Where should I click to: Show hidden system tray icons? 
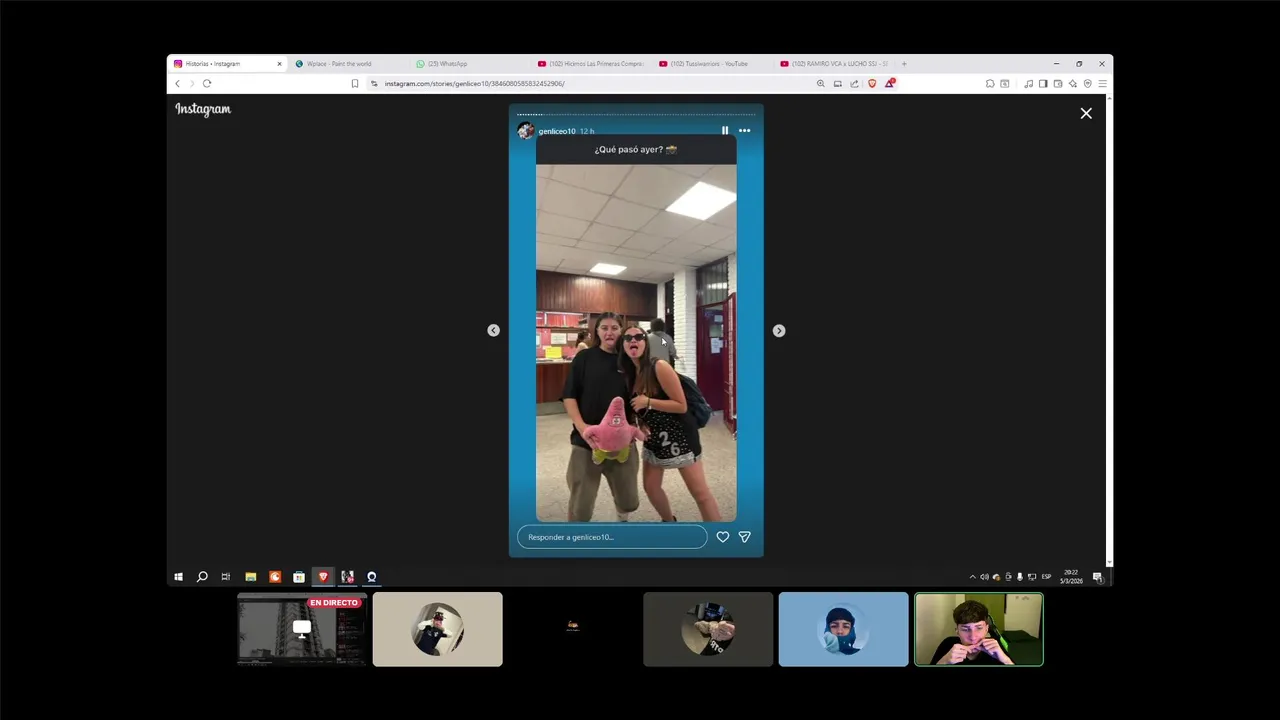click(972, 577)
